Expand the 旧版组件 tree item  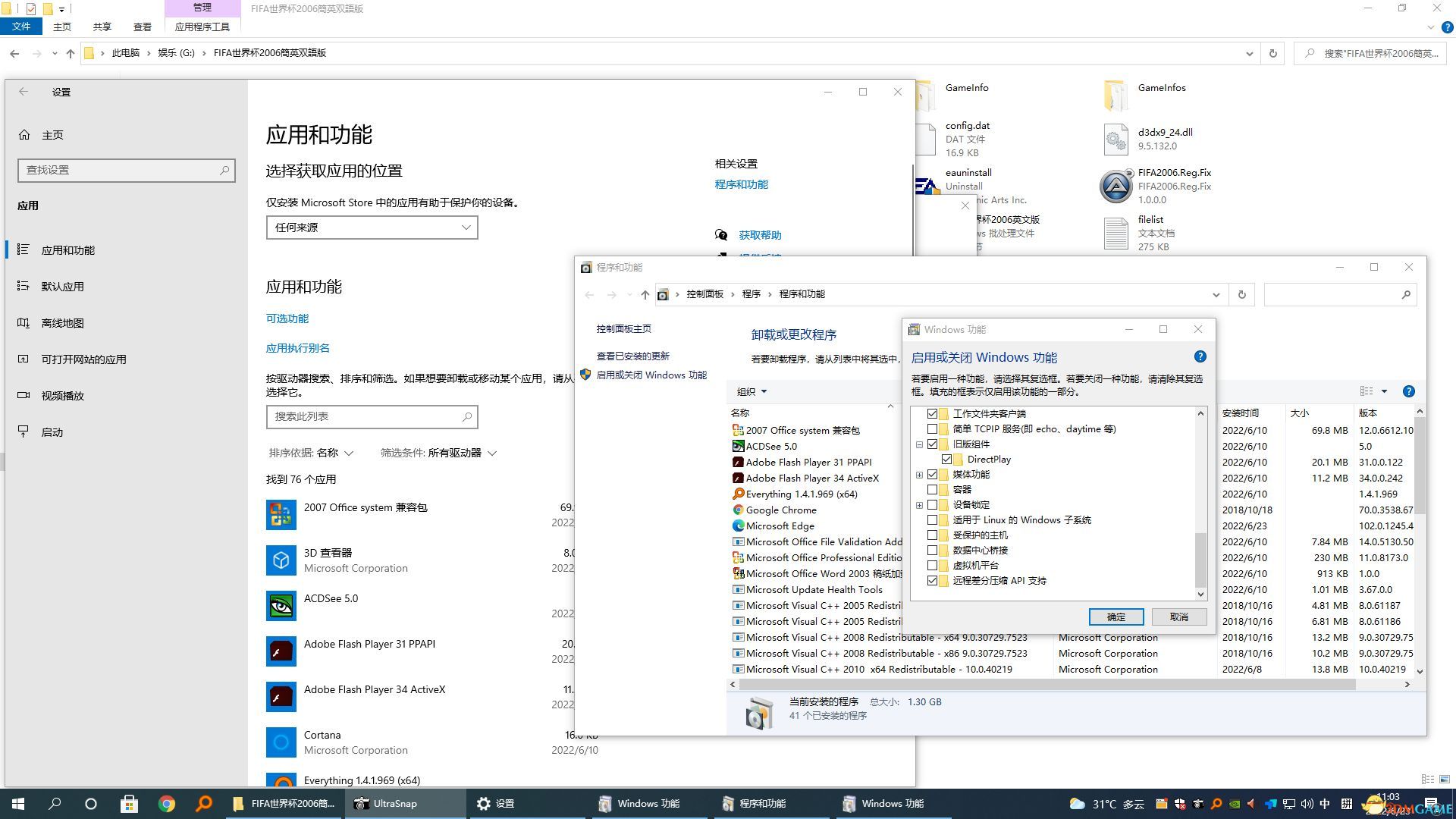point(920,444)
